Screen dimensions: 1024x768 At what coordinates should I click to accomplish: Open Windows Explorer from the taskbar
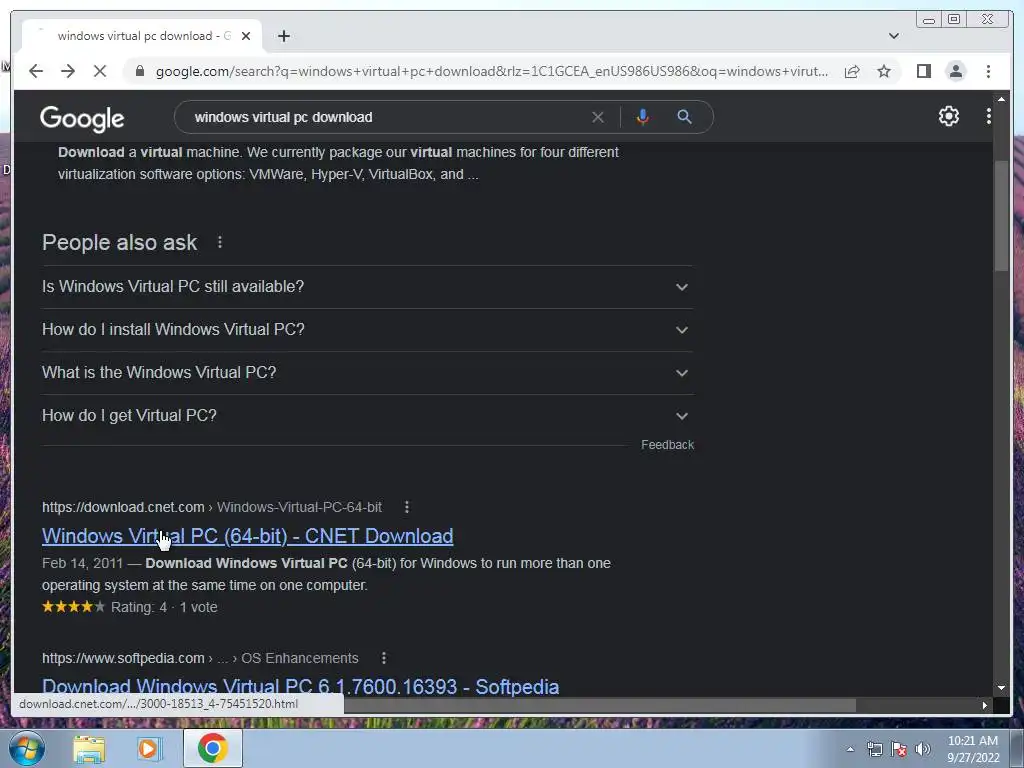[x=89, y=748]
